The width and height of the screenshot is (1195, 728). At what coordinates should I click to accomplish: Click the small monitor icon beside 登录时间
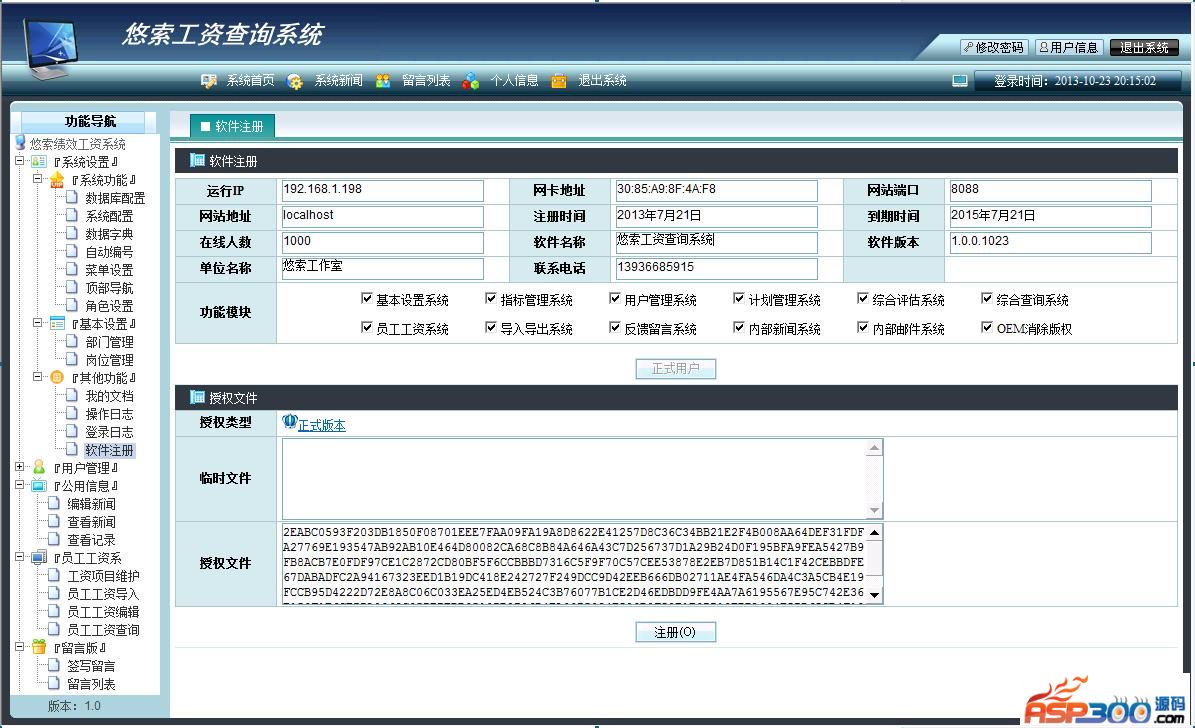tap(960, 81)
